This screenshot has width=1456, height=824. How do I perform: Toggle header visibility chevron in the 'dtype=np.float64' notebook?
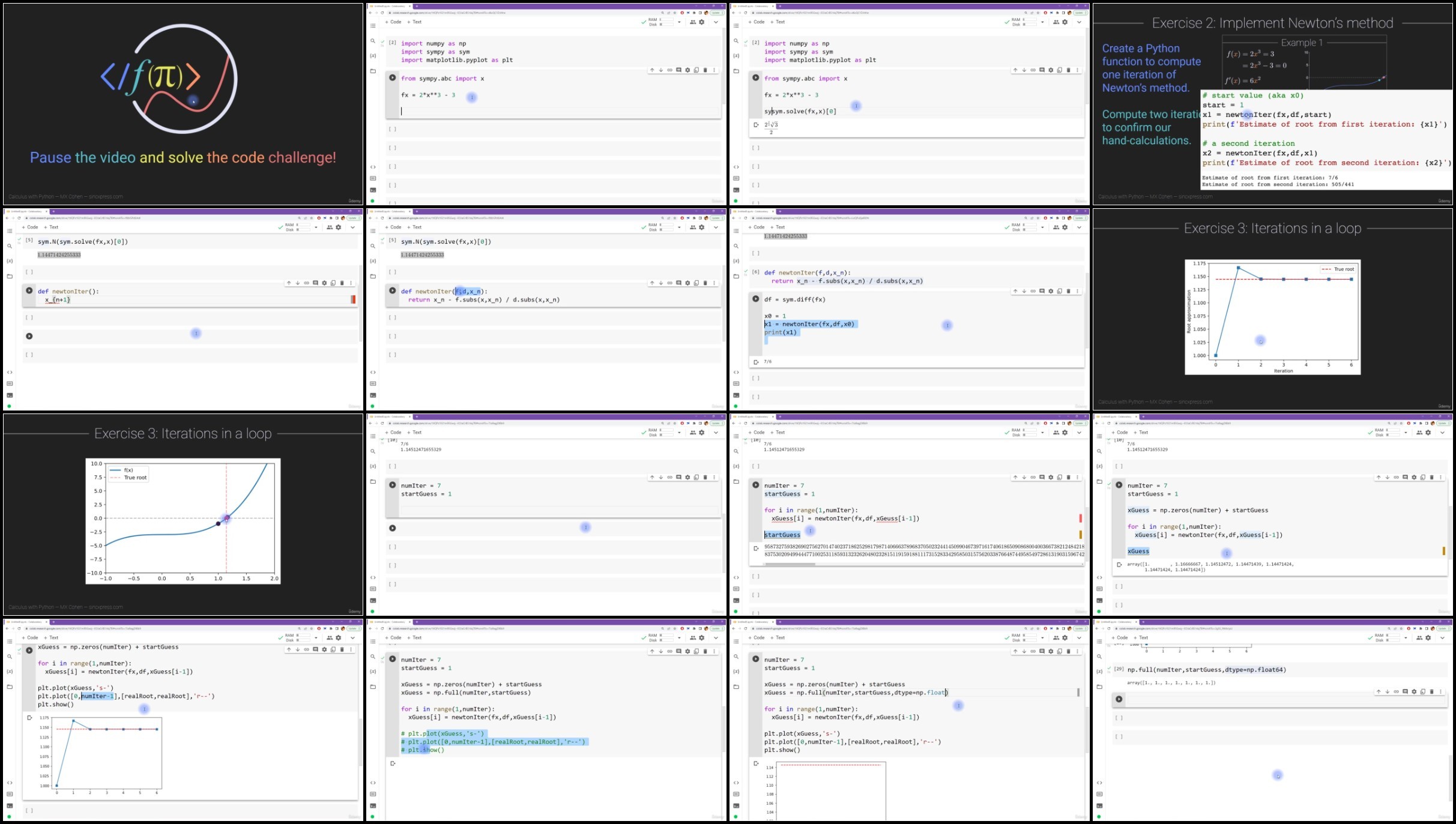(x=1442, y=638)
